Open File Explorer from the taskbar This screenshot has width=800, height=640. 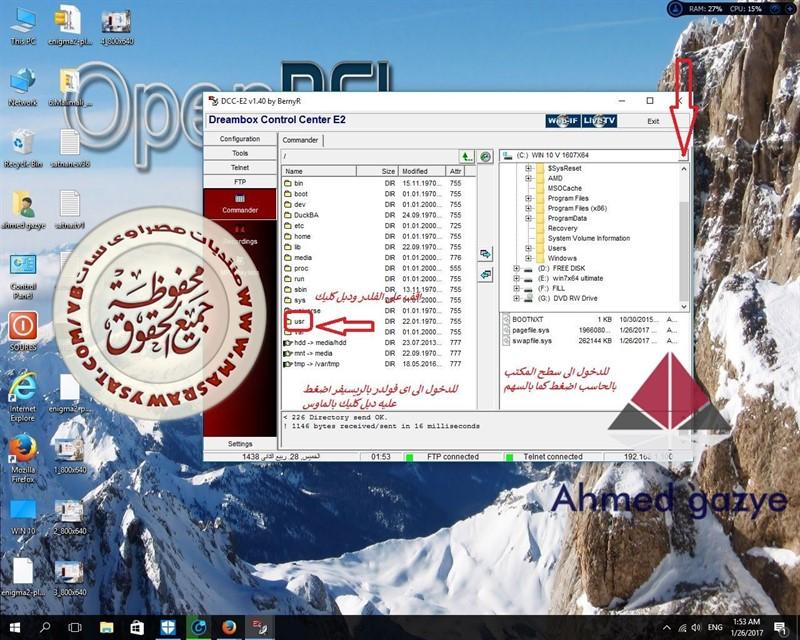click(107, 627)
